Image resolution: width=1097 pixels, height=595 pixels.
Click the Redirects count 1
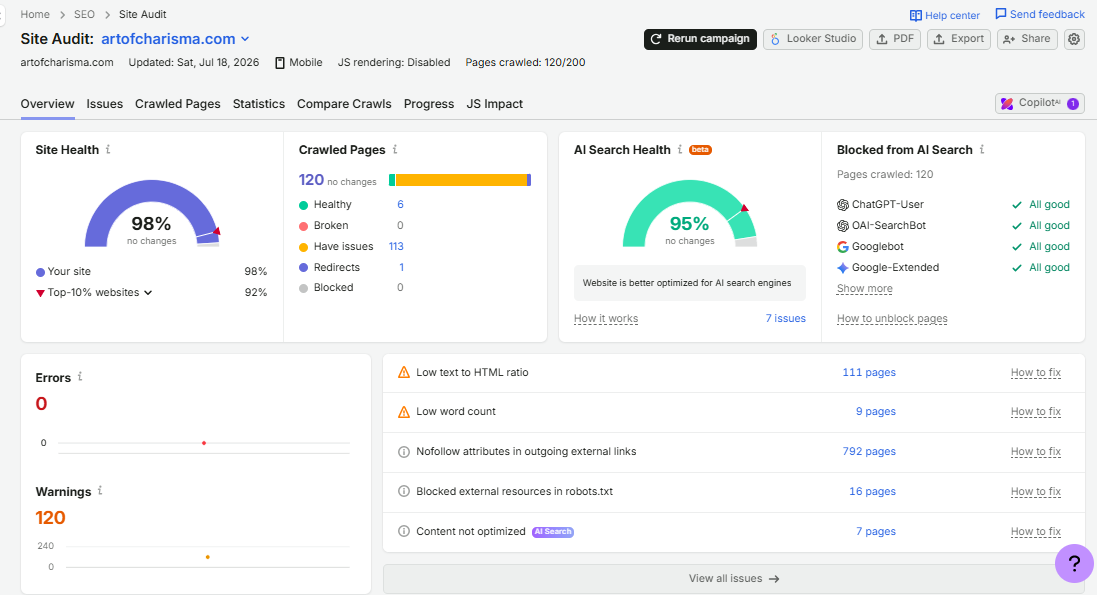[401, 267]
